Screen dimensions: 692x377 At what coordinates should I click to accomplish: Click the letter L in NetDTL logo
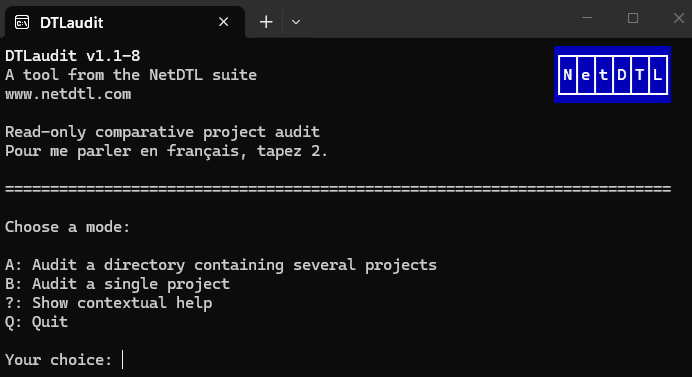tap(658, 75)
